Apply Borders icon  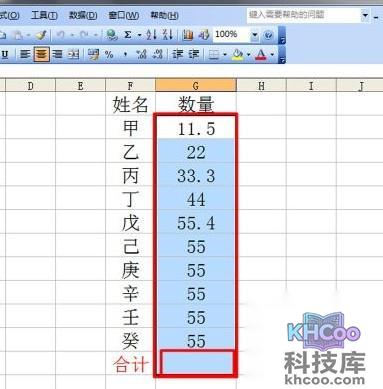[214, 54]
